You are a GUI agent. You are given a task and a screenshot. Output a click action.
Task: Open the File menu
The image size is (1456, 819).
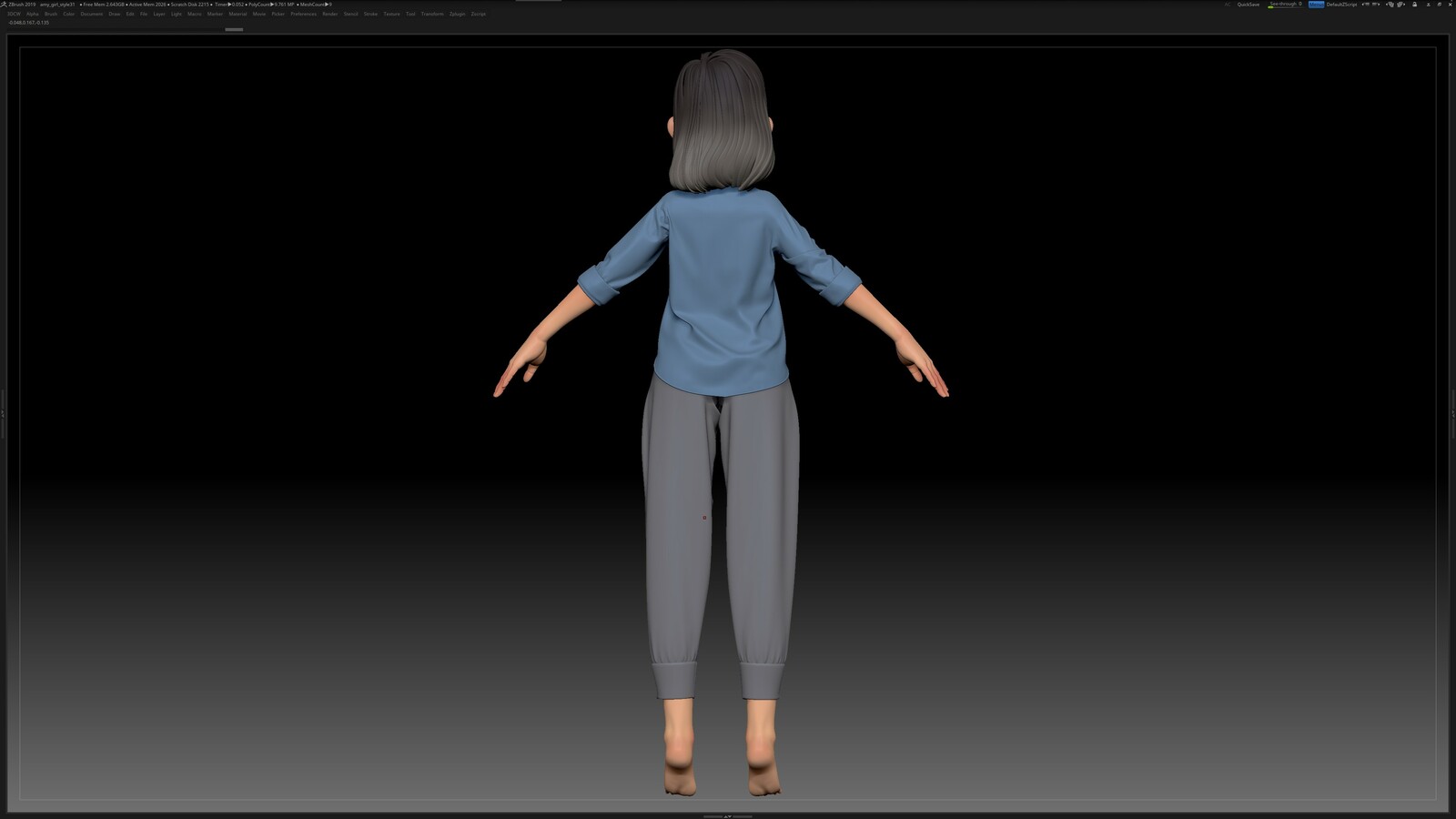pyautogui.click(x=144, y=14)
